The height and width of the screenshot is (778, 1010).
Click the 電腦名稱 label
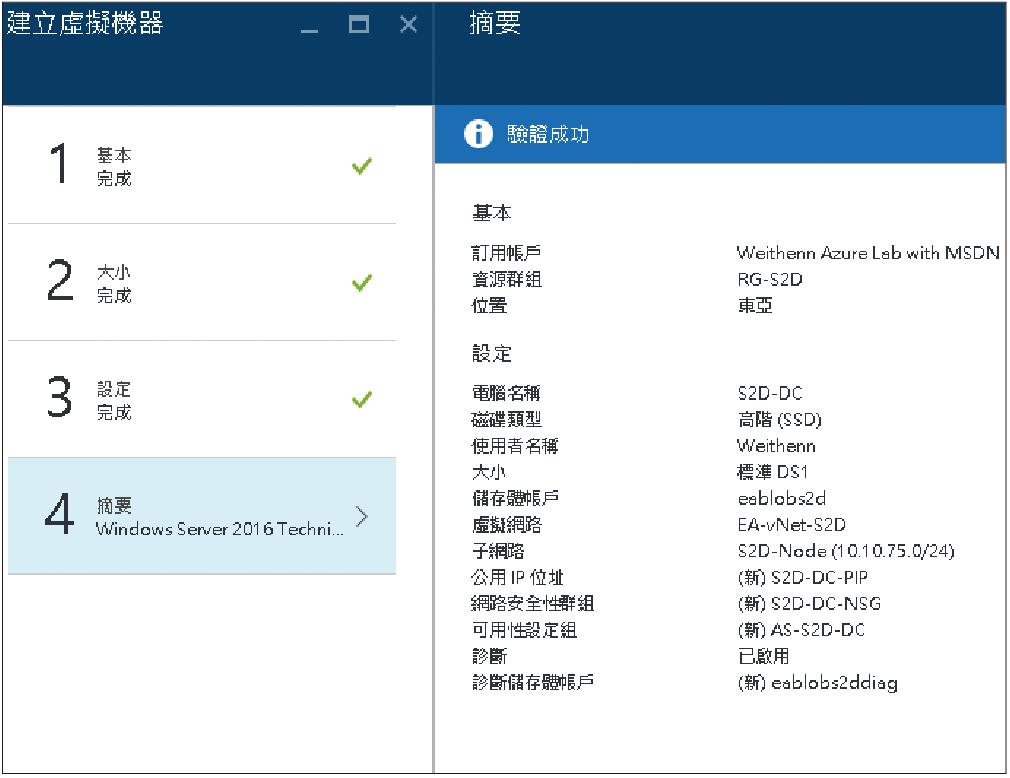(506, 393)
